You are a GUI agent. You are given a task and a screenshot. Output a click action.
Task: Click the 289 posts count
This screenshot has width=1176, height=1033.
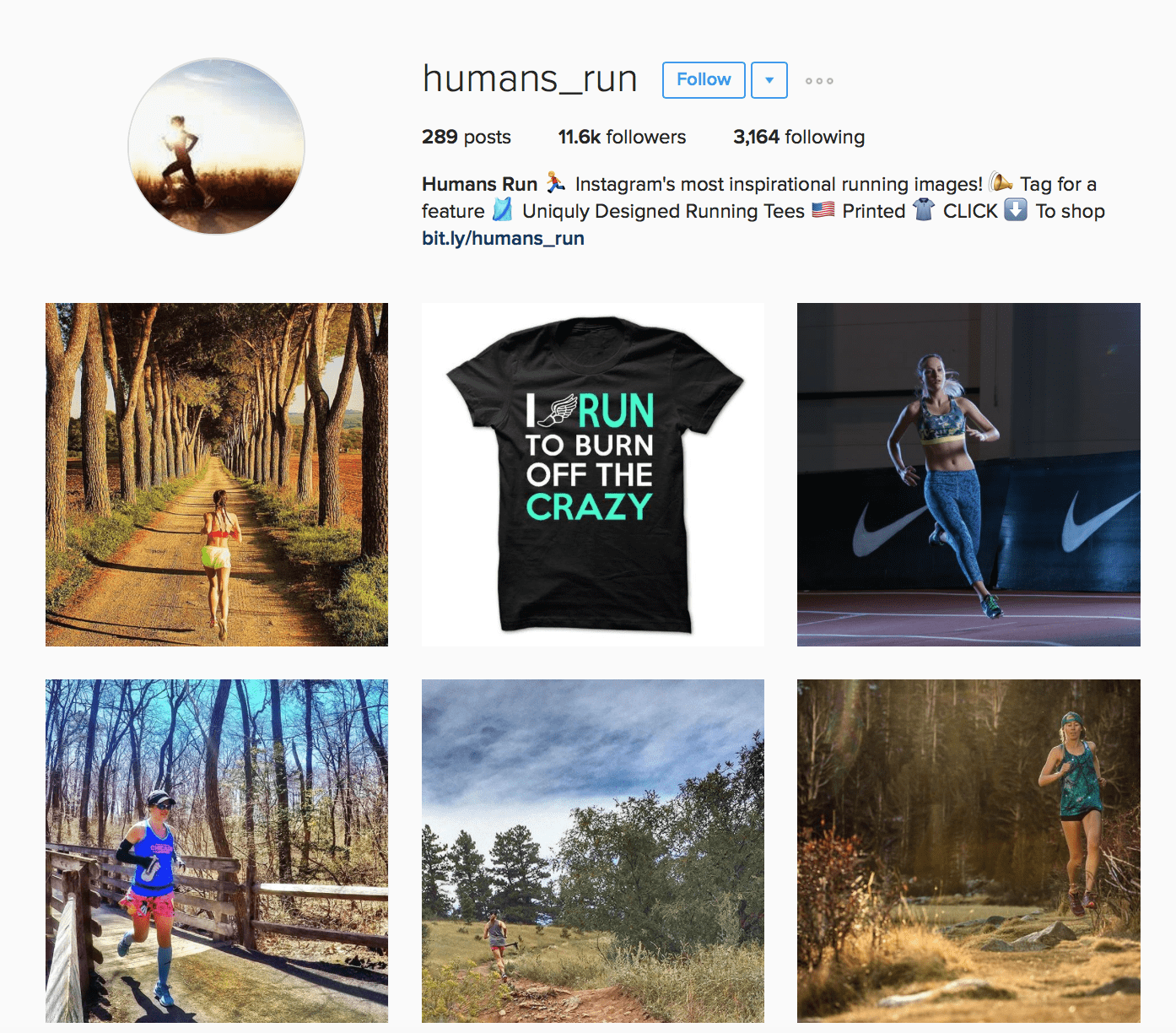[467, 137]
